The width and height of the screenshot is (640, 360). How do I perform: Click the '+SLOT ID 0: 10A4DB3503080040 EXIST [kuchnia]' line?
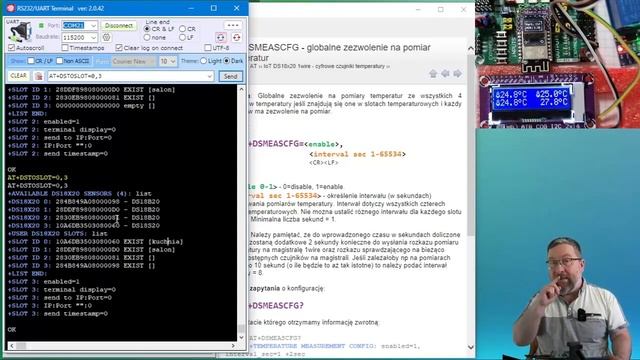point(95,242)
